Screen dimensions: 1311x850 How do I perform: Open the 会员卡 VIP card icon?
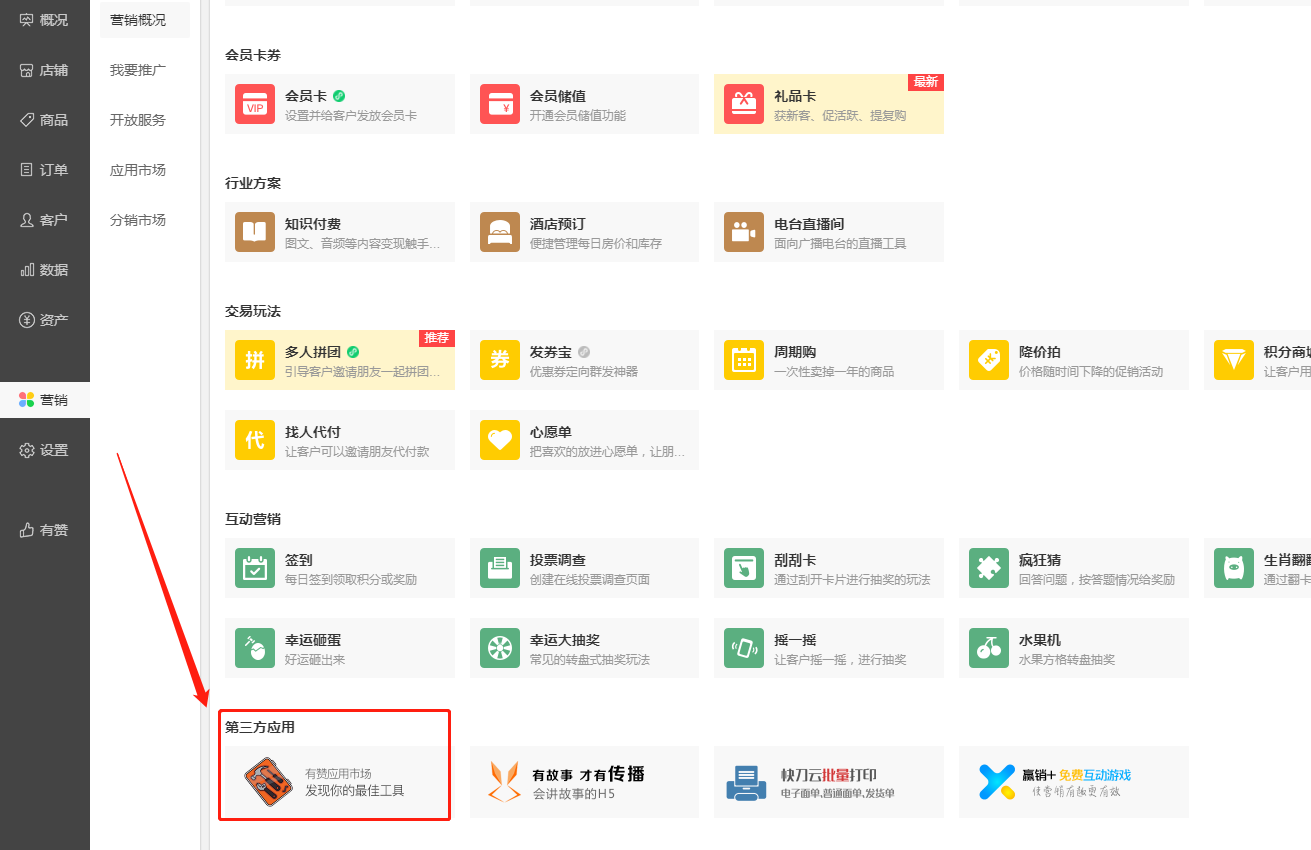click(255, 104)
